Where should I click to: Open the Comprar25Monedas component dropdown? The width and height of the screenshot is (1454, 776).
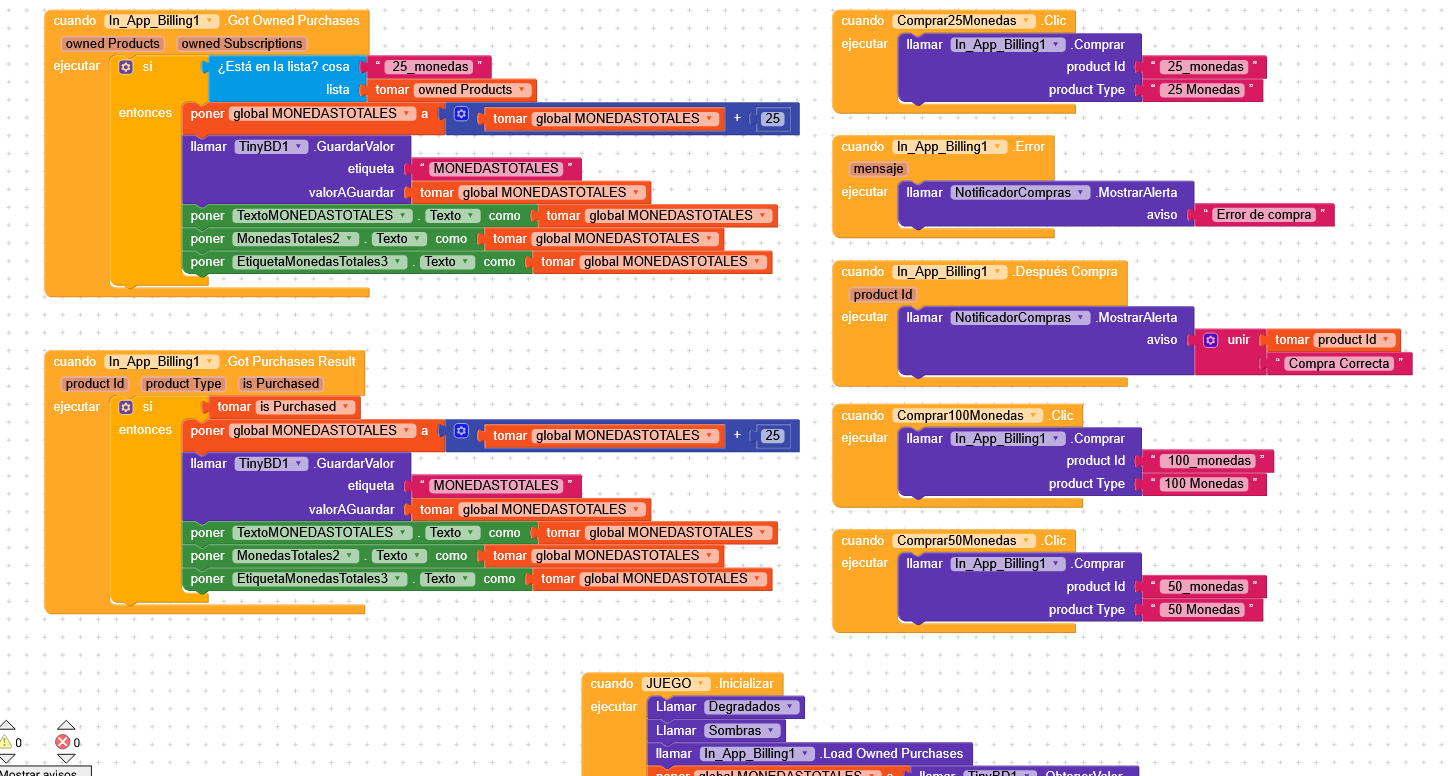(964, 21)
